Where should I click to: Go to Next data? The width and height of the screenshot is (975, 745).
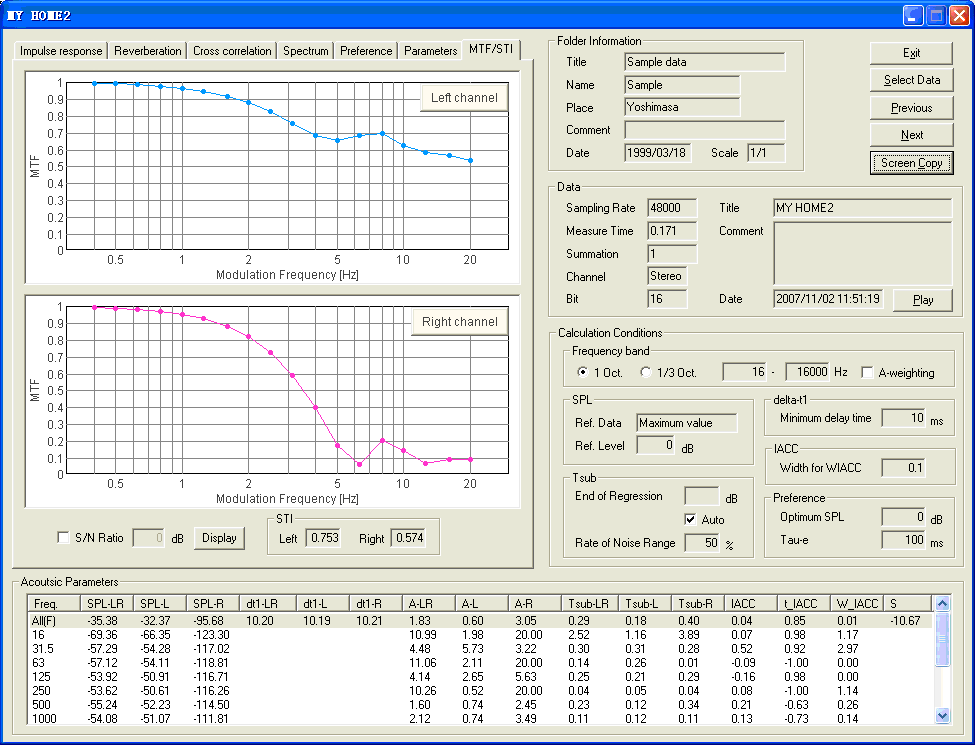912,135
